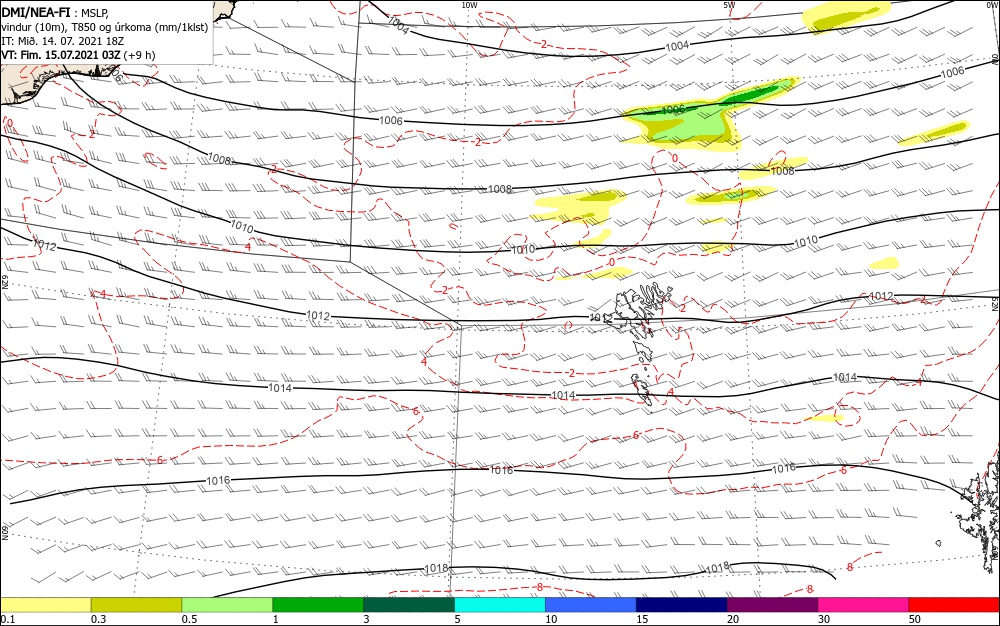Click the '60N' latitude label

(x=4, y=532)
